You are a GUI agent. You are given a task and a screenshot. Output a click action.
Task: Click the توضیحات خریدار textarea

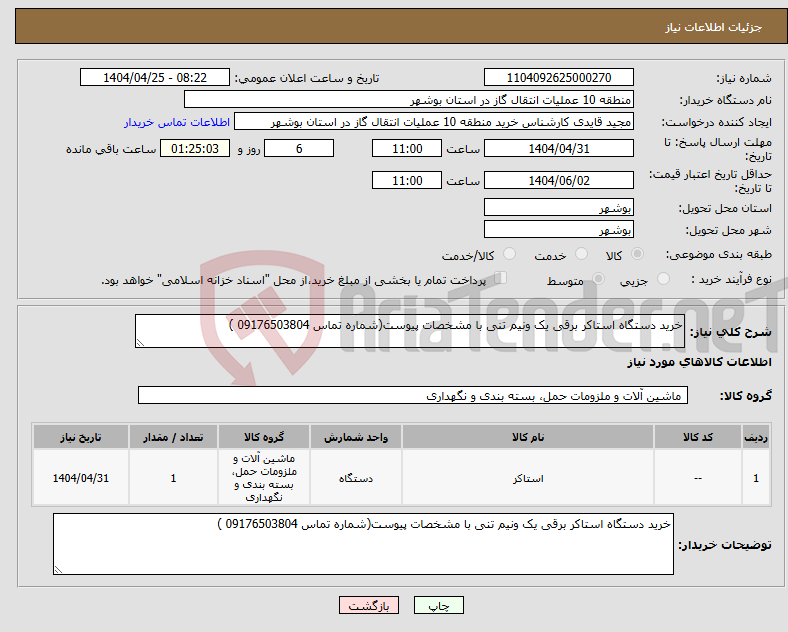(x=363, y=544)
